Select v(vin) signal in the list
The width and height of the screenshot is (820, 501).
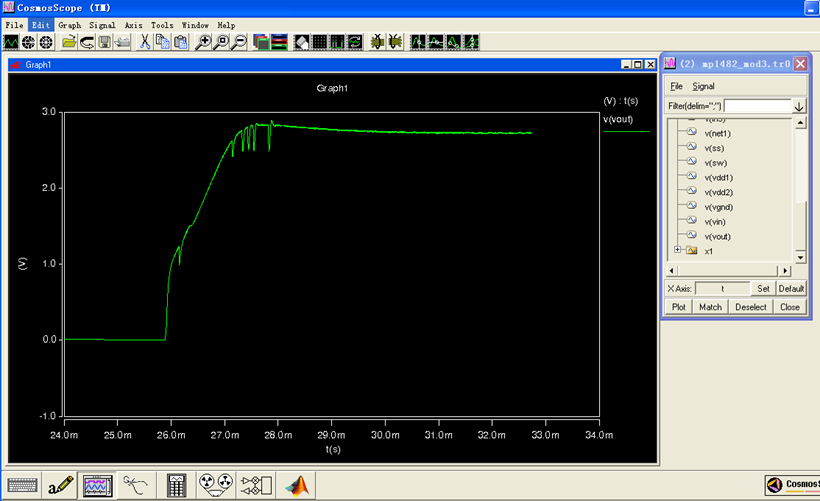(717, 221)
